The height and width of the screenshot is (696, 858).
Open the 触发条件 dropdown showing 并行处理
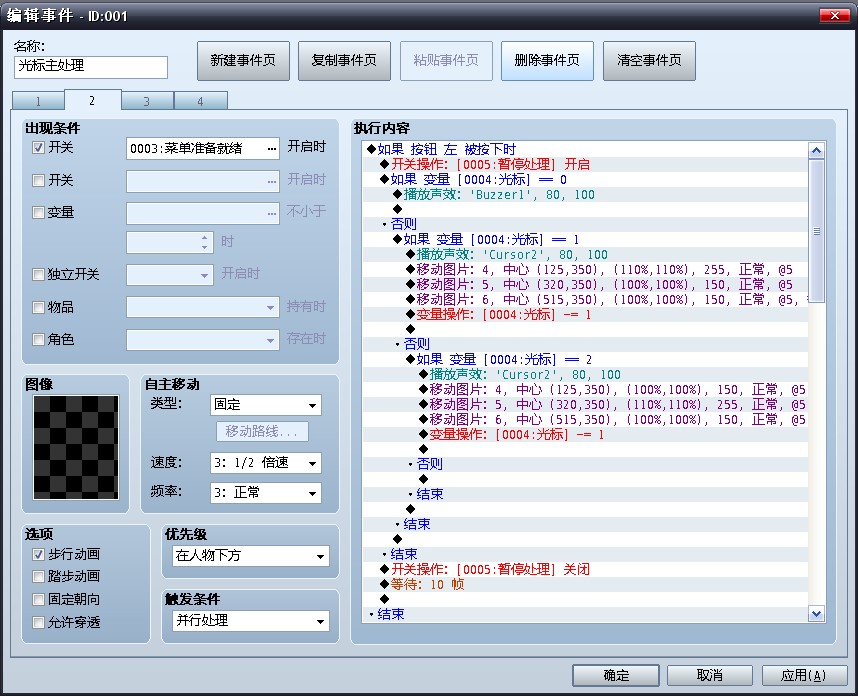251,621
